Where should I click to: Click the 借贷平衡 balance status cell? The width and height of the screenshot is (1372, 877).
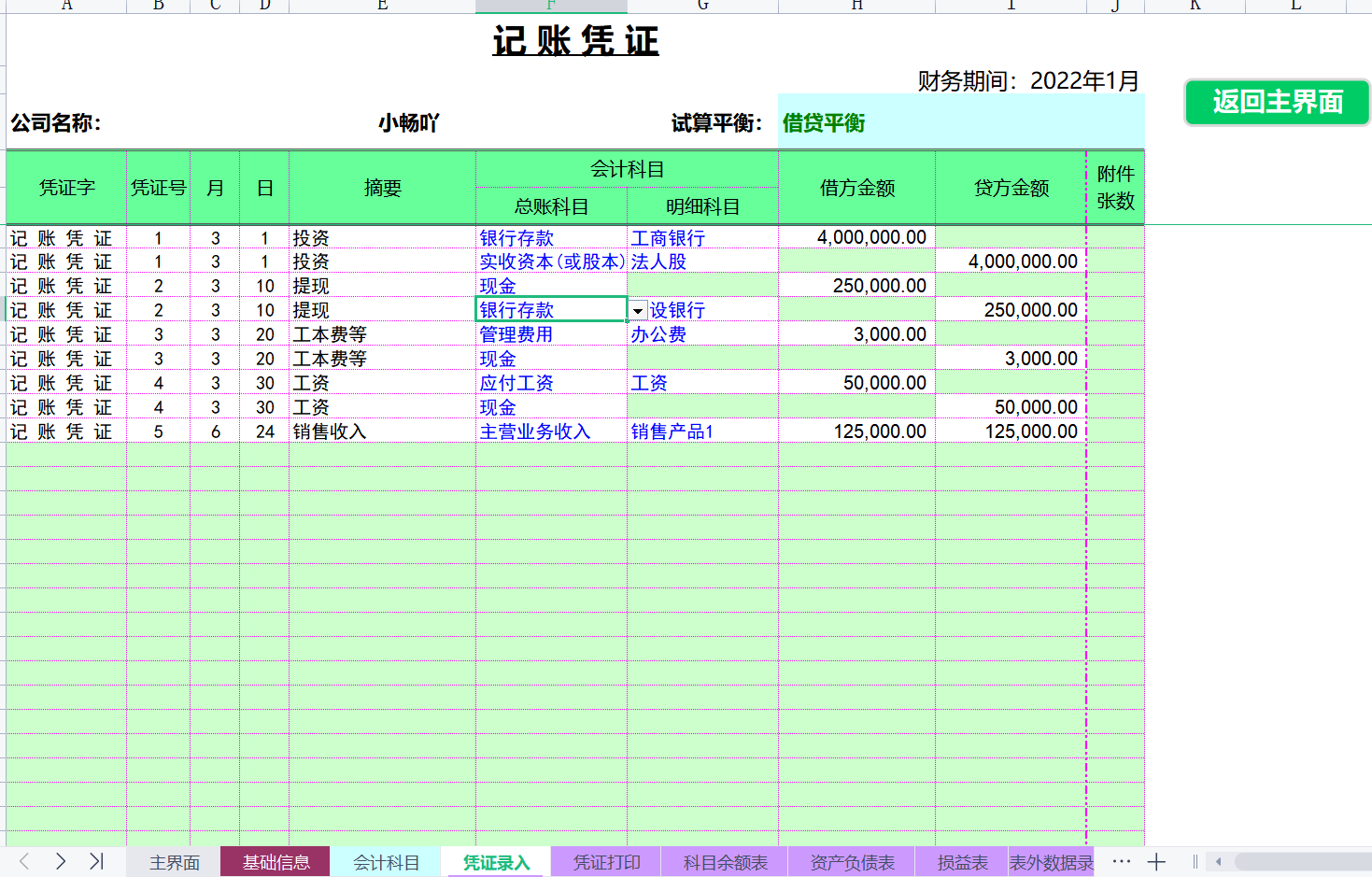tap(822, 121)
